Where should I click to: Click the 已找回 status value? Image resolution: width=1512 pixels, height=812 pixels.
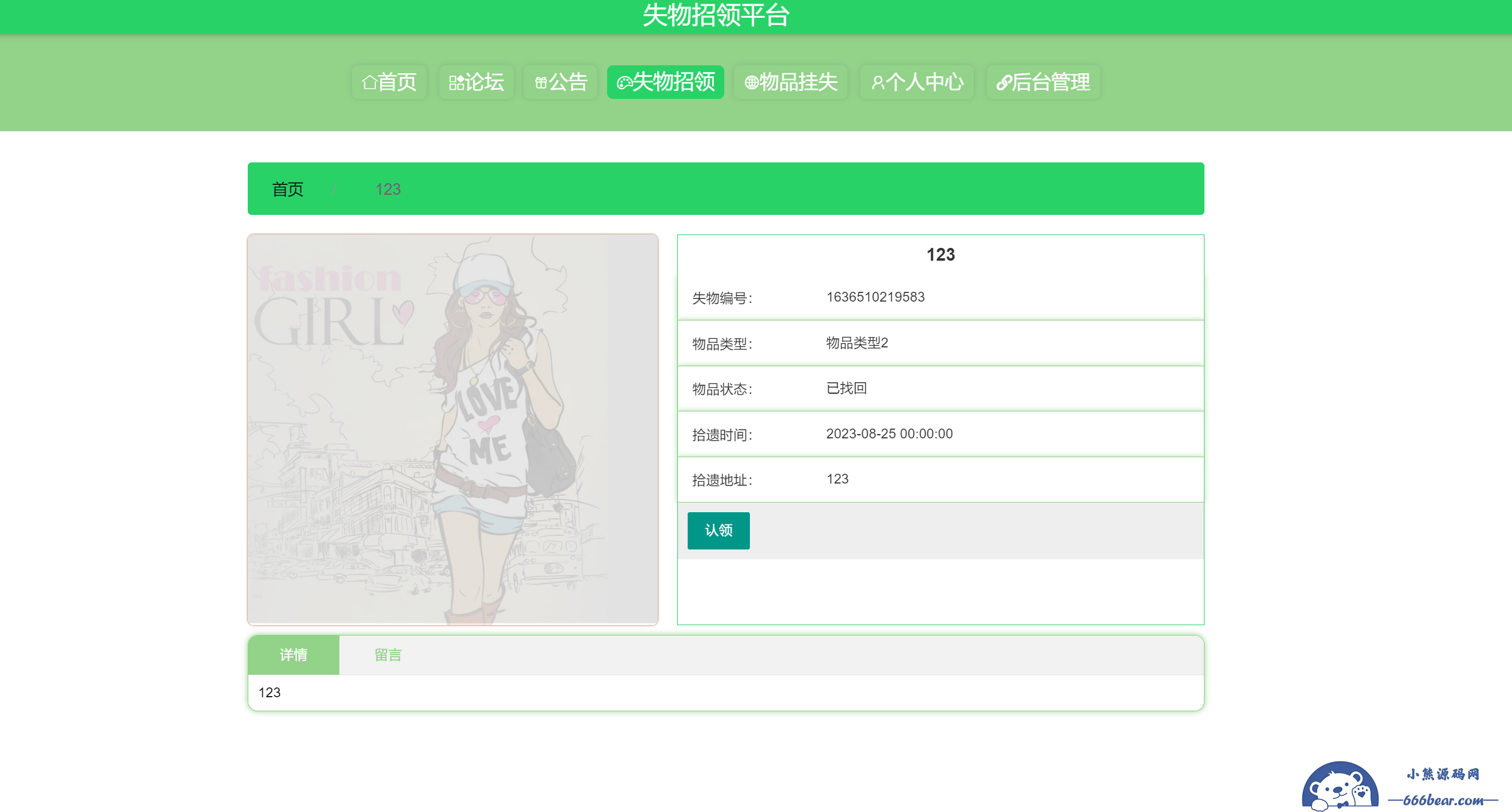coord(847,388)
